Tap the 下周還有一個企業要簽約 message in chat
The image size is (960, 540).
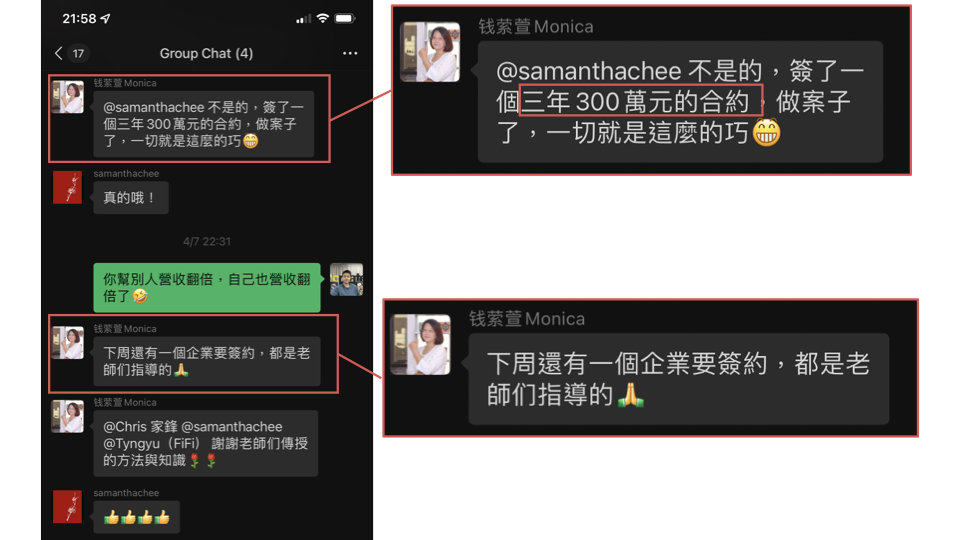[x=207, y=361]
